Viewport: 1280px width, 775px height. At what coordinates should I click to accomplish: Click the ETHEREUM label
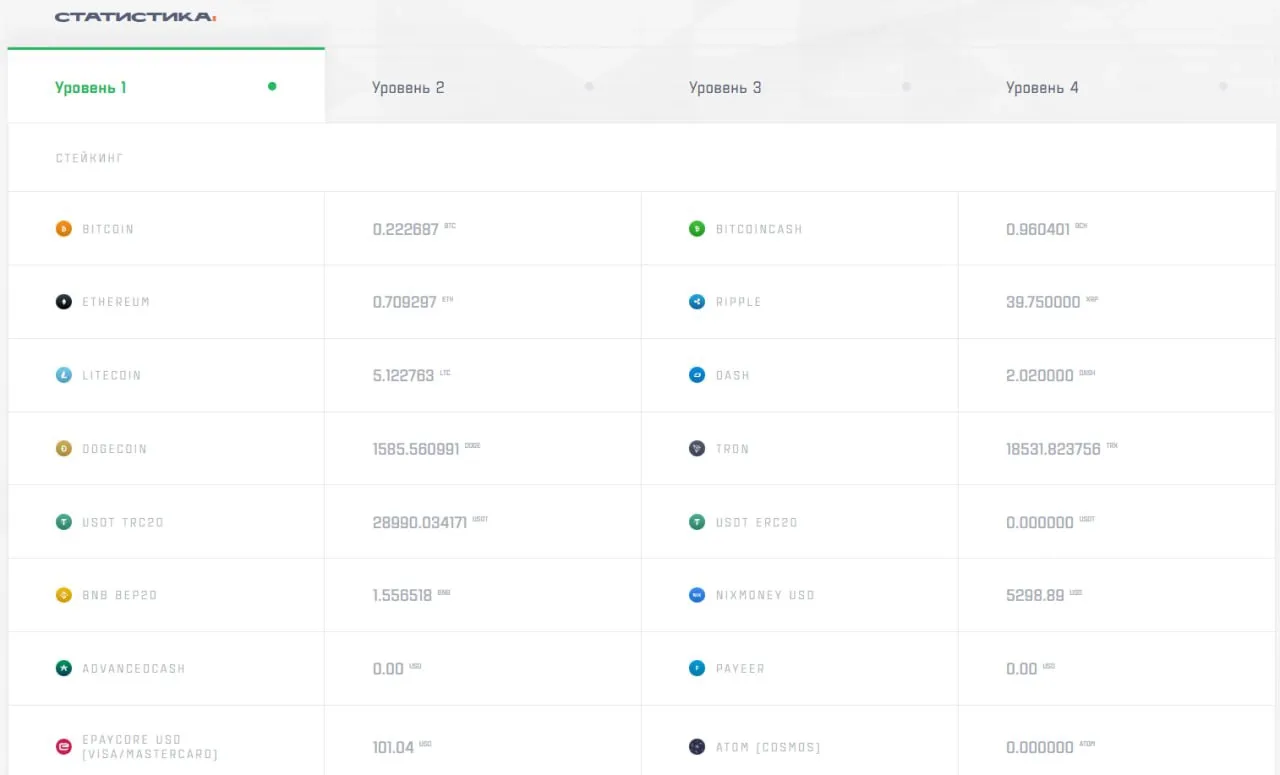pyautogui.click(x=116, y=302)
